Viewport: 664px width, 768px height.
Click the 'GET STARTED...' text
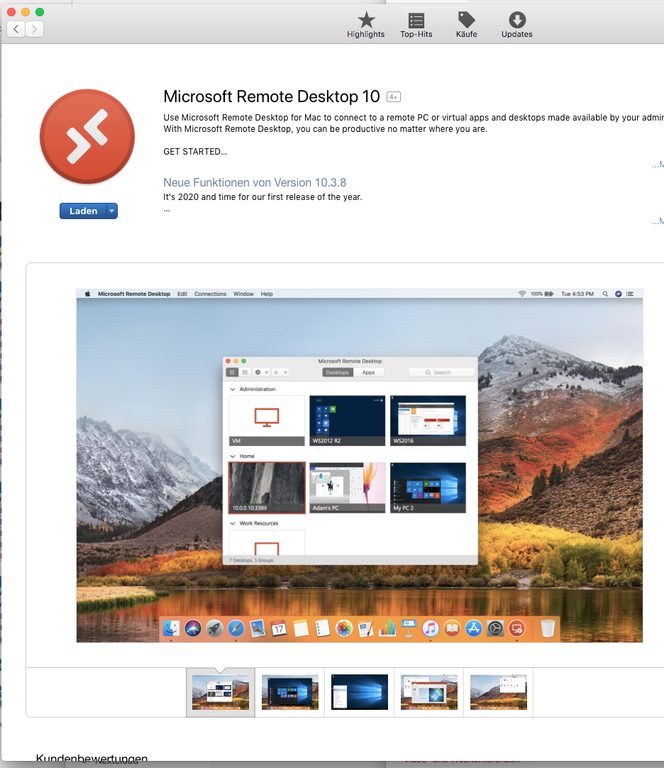pos(195,152)
